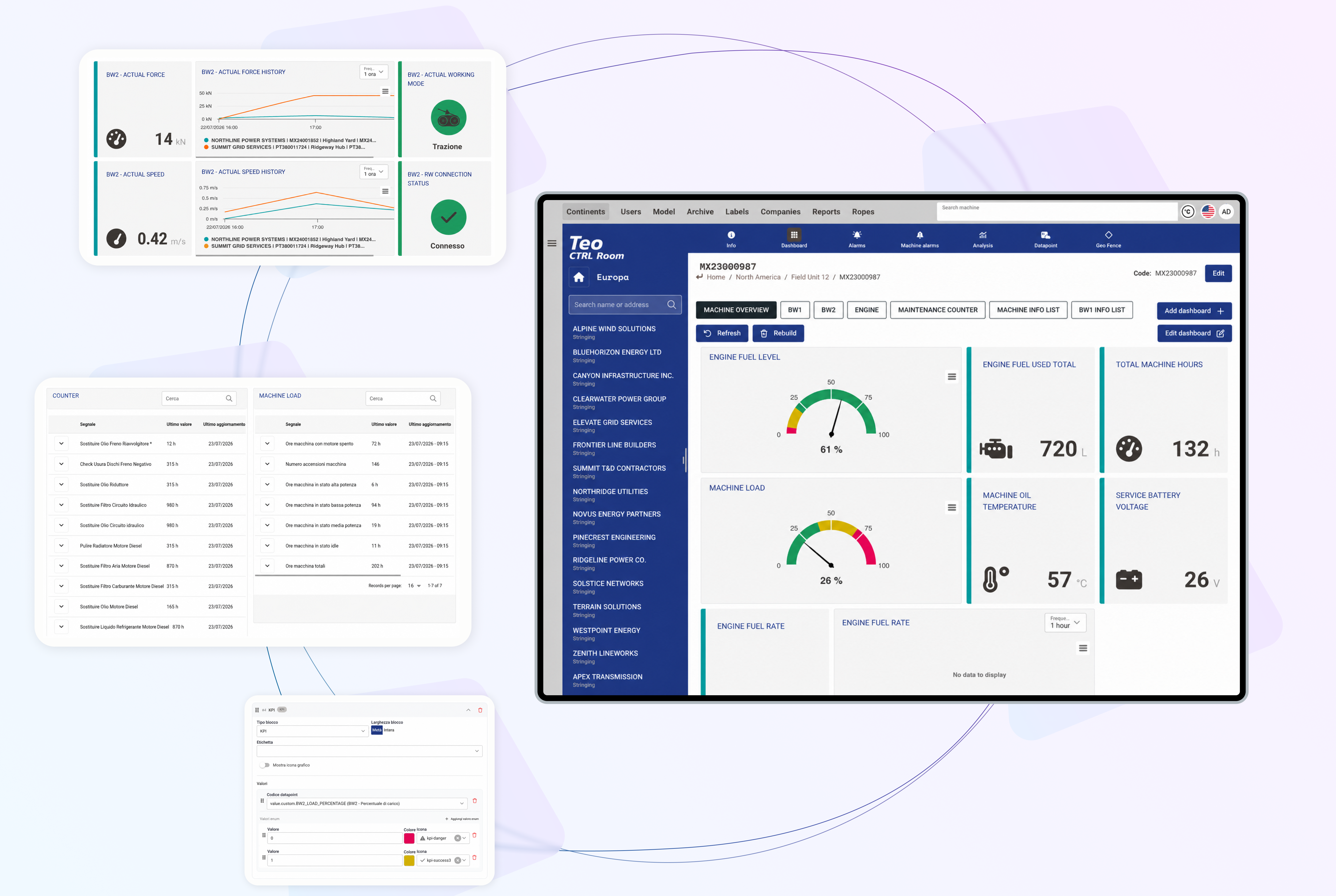
Task: Switch to MAINTENANCE COUNTER tab
Action: [938, 310]
